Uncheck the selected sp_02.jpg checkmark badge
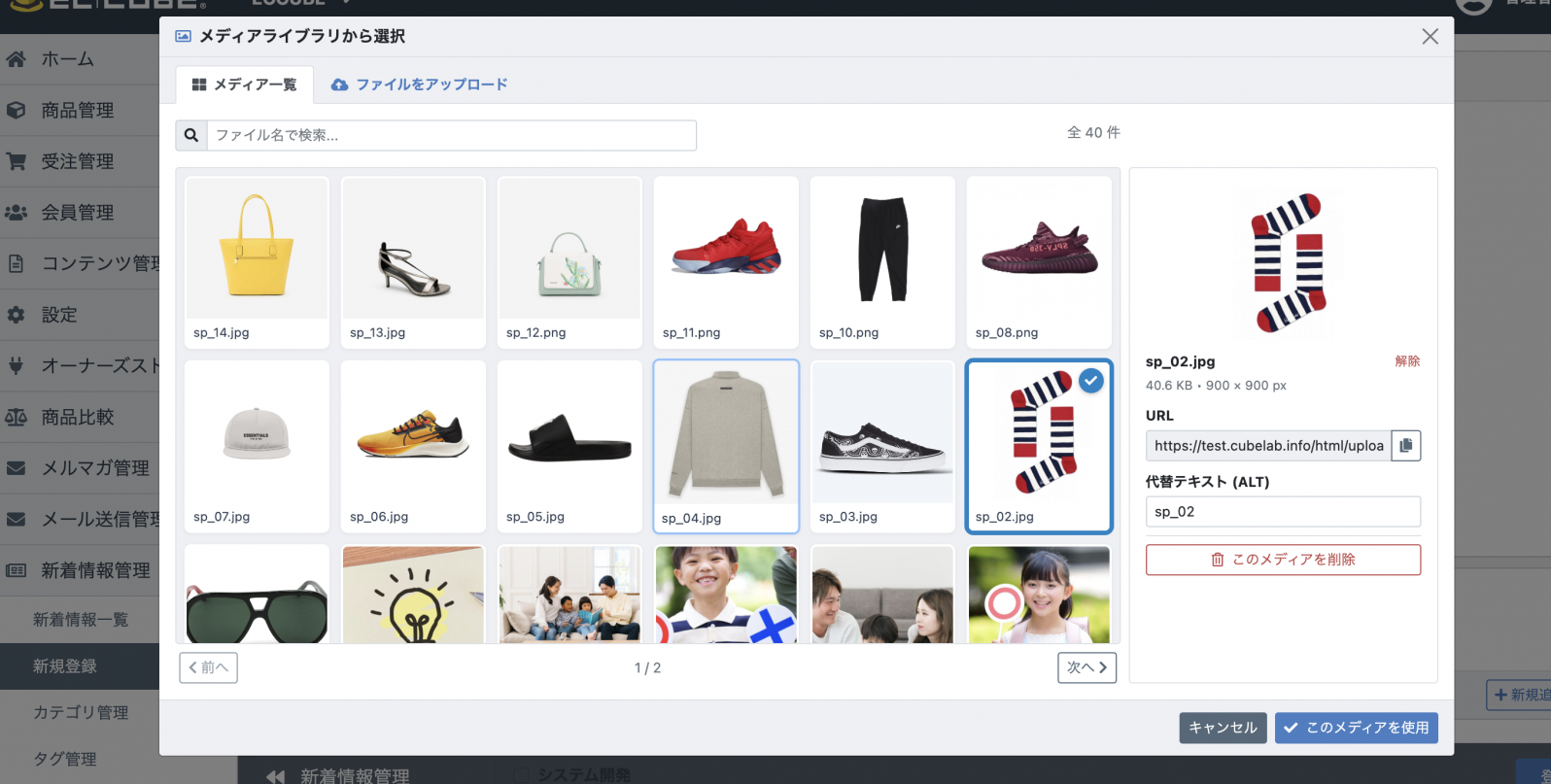1551x784 pixels. click(1091, 381)
